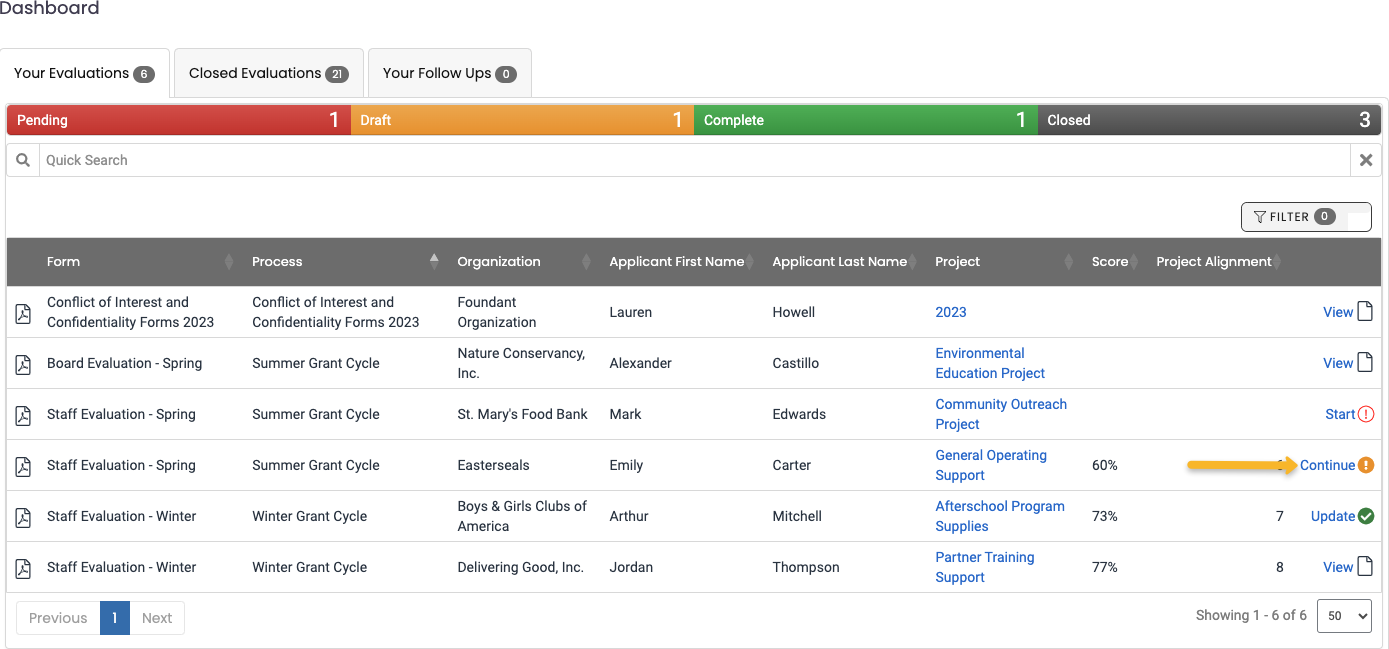This screenshot has height=649, width=1389.
Task: Click inside the Quick Search field
Action: [x=400, y=159]
